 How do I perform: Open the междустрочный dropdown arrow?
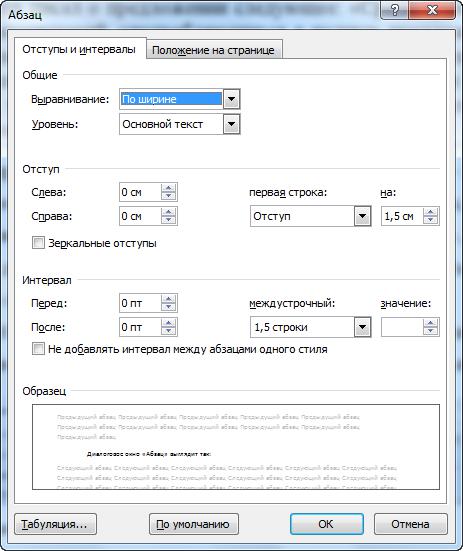tap(363, 327)
